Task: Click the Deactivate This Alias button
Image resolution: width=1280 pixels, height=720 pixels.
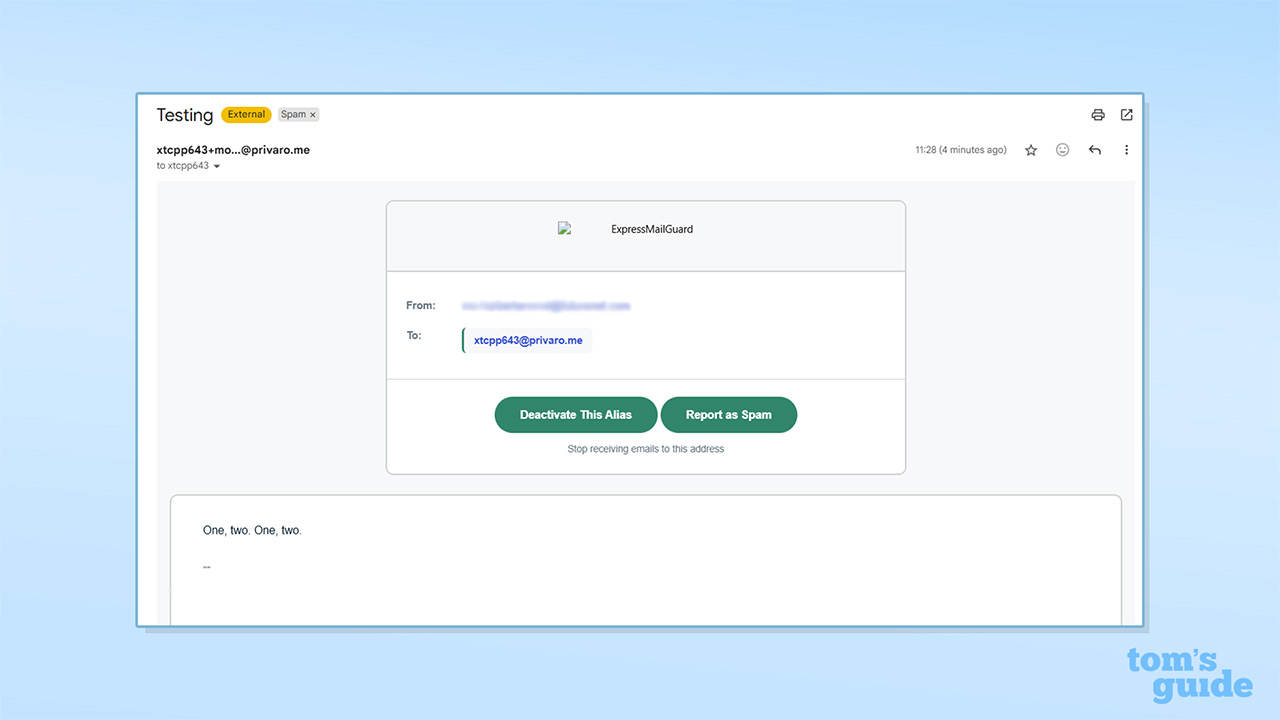Action: click(576, 414)
